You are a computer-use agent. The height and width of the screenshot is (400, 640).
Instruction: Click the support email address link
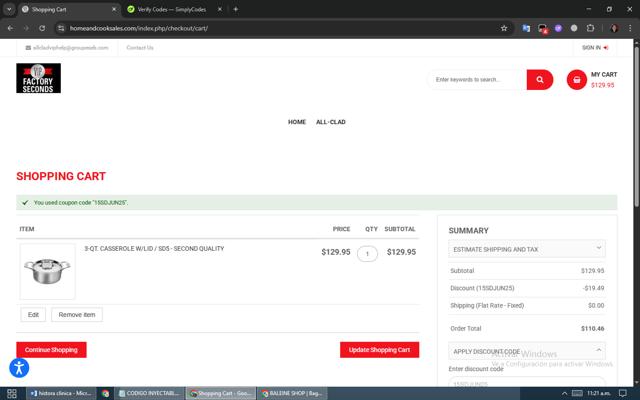(x=71, y=48)
